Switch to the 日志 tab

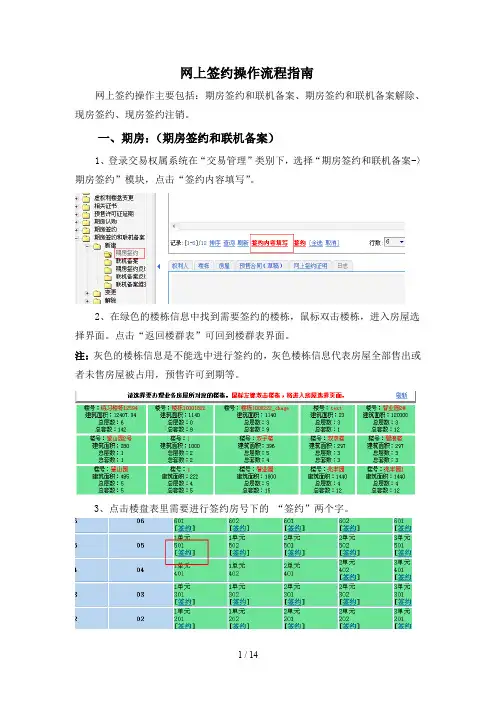[x=342, y=265]
